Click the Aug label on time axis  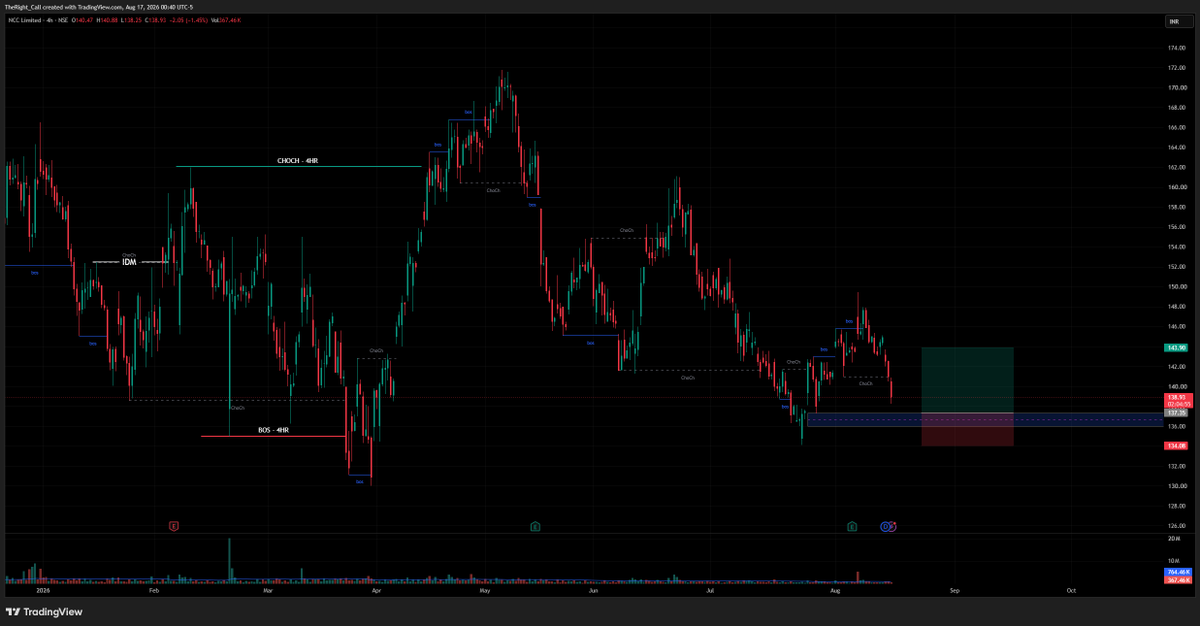(834, 591)
